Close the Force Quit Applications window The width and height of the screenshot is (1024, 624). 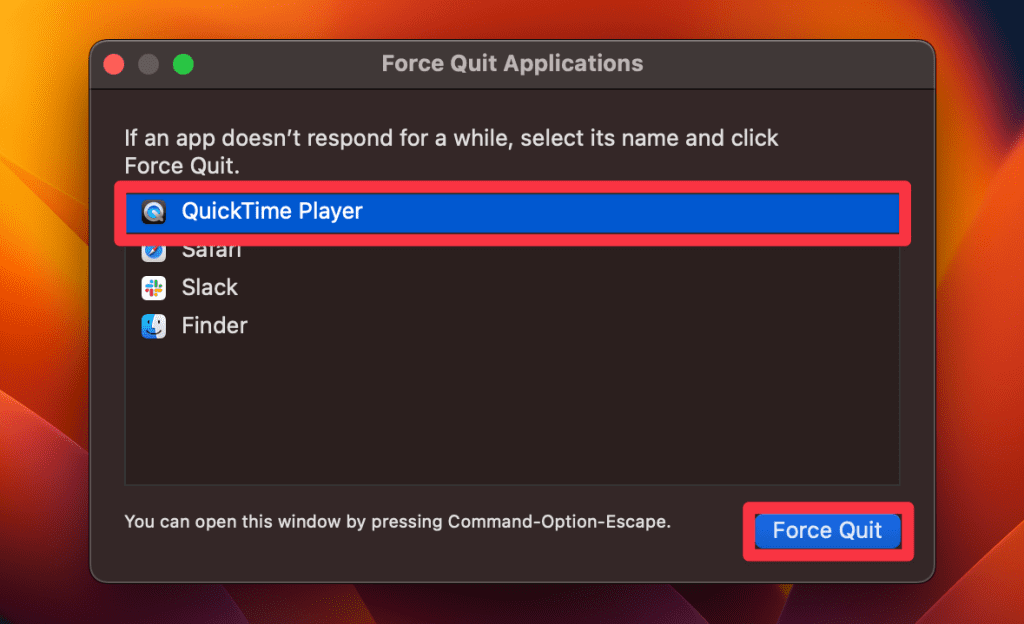coord(114,65)
